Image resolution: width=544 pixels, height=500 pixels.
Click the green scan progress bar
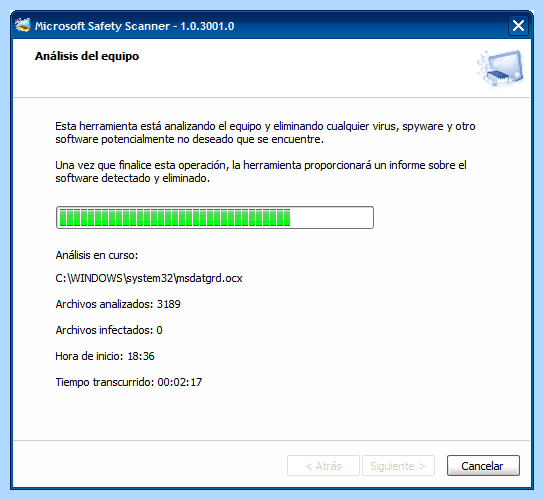coord(215,218)
